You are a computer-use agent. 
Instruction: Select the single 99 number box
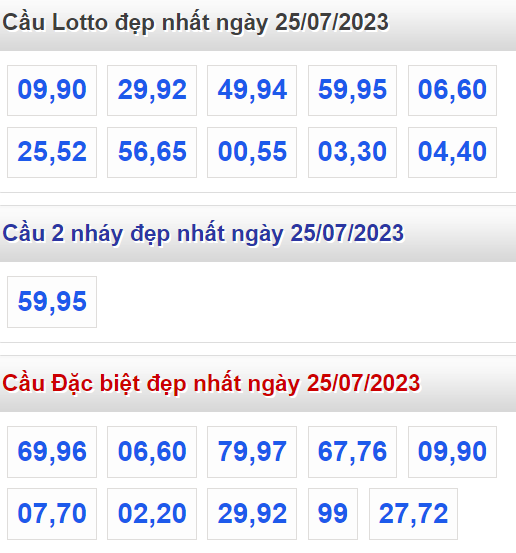(333, 514)
